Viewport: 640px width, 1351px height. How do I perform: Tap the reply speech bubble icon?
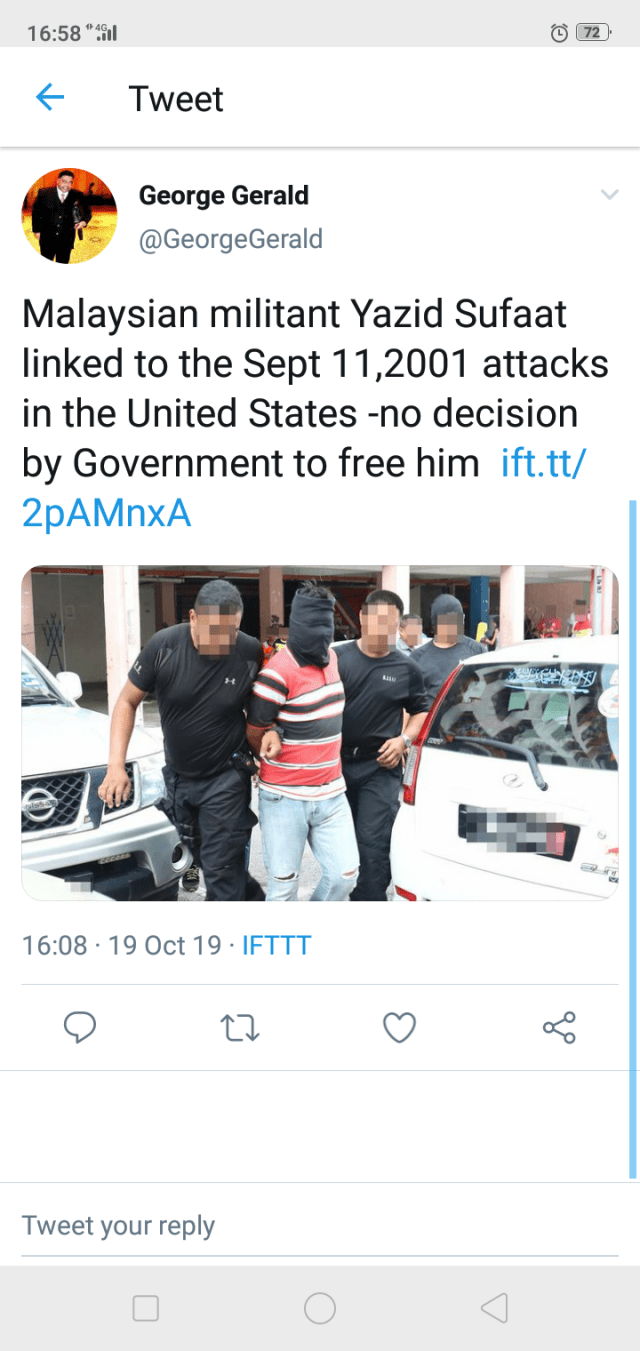[80, 1027]
